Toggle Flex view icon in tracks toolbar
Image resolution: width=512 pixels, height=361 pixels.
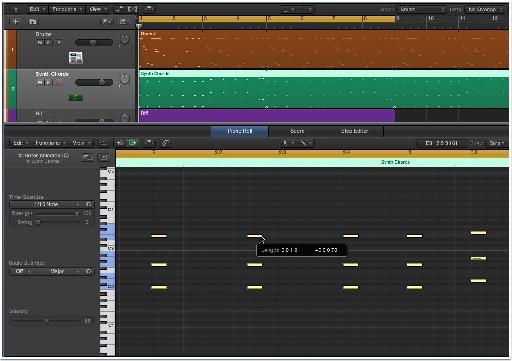pyautogui.click(x=132, y=9)
